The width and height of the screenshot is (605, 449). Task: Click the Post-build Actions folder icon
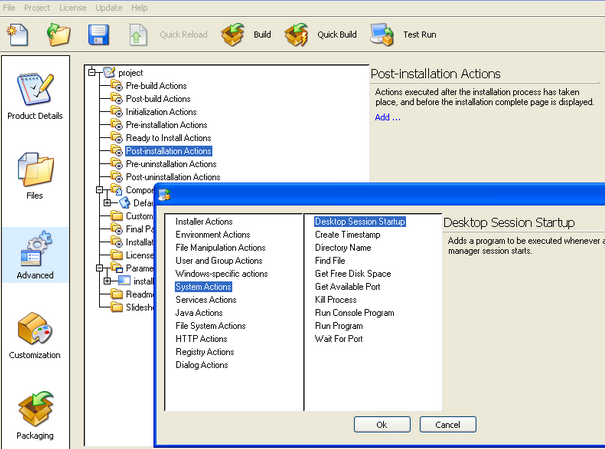pyautogui.click(x=117, y=98)
